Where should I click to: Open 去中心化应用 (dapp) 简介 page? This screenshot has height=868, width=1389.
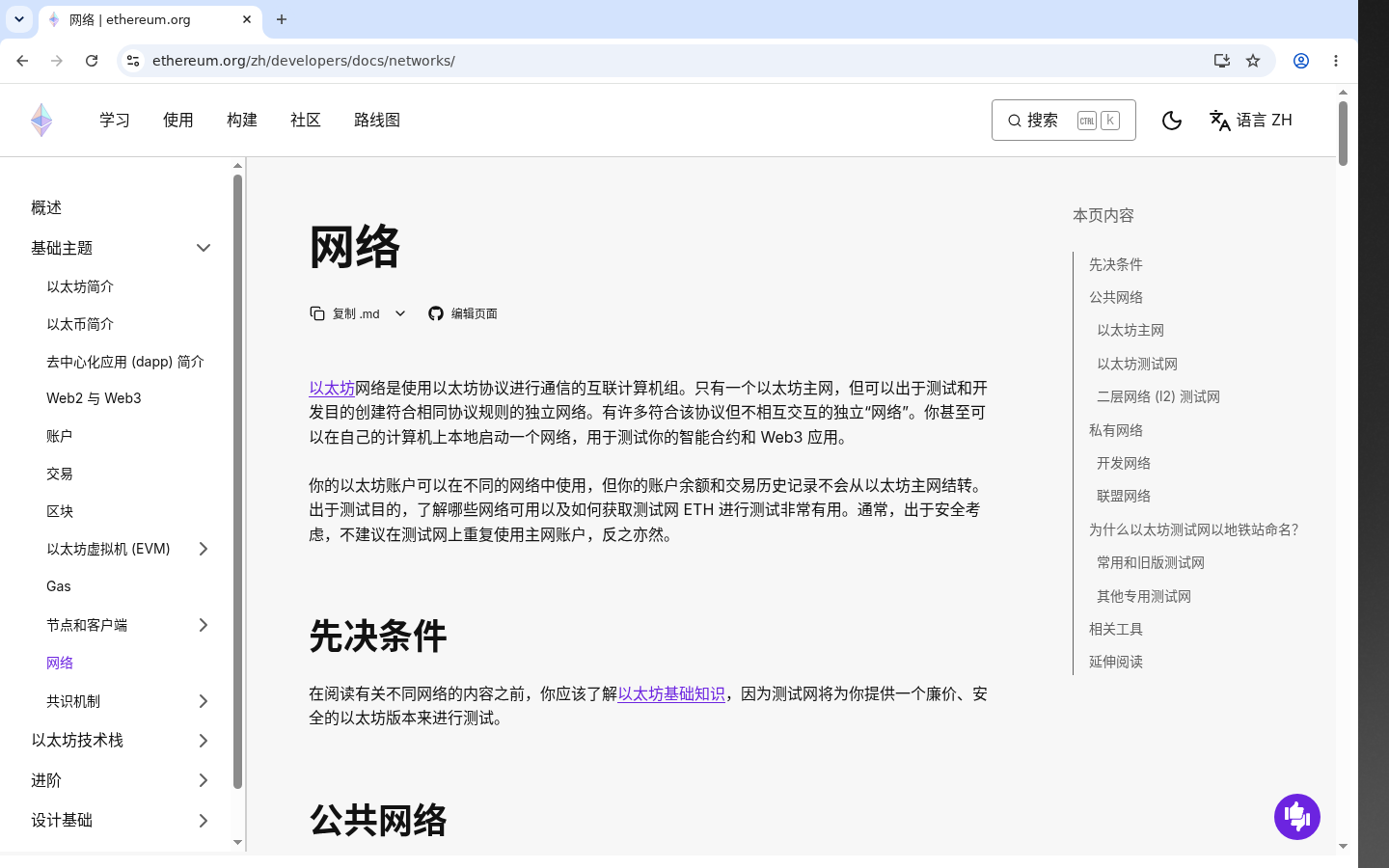[x=125, y=362]
